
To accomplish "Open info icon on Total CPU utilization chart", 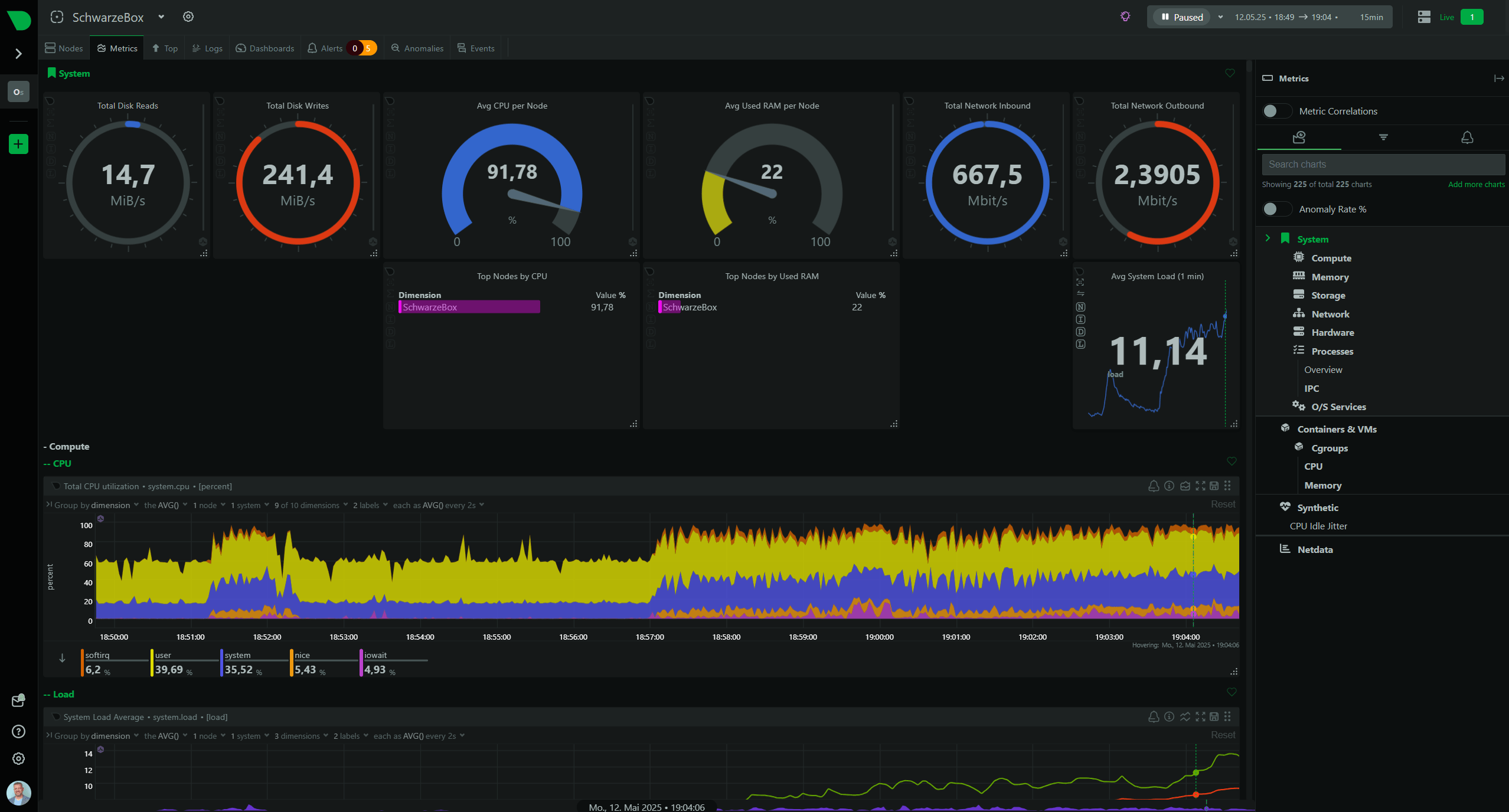I will coord(1169,486).
